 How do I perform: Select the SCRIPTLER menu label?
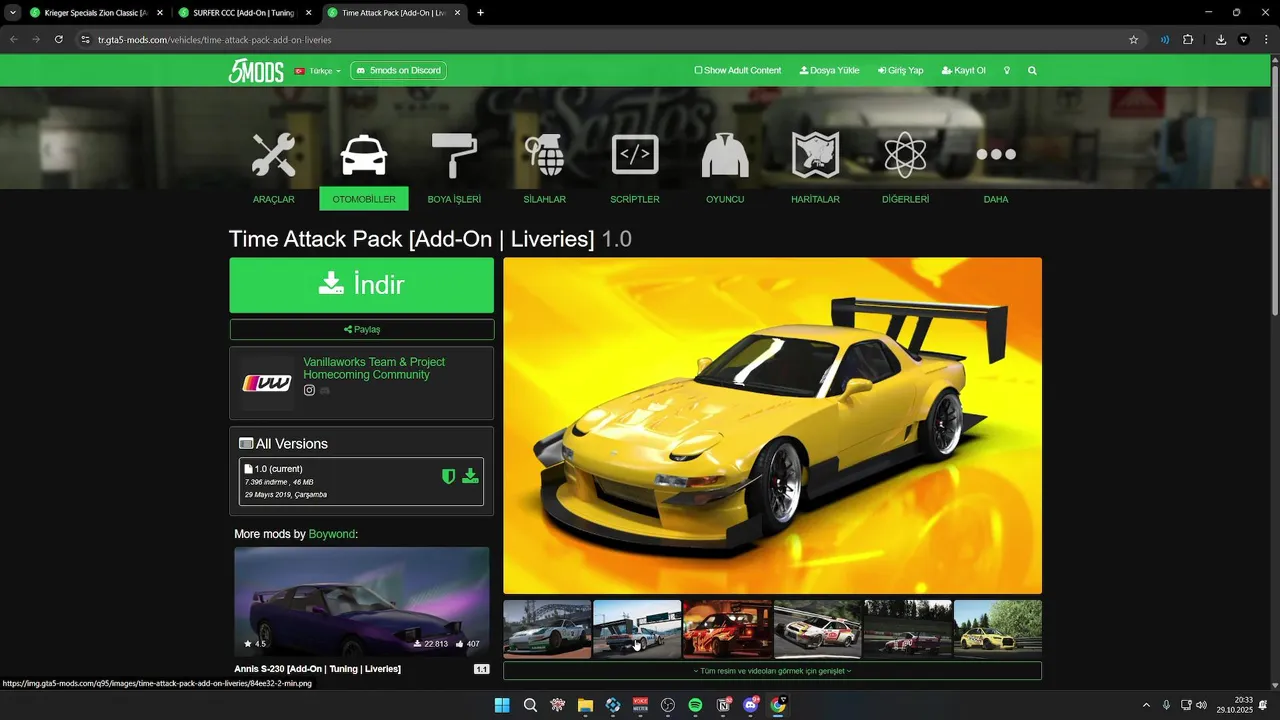635,199
